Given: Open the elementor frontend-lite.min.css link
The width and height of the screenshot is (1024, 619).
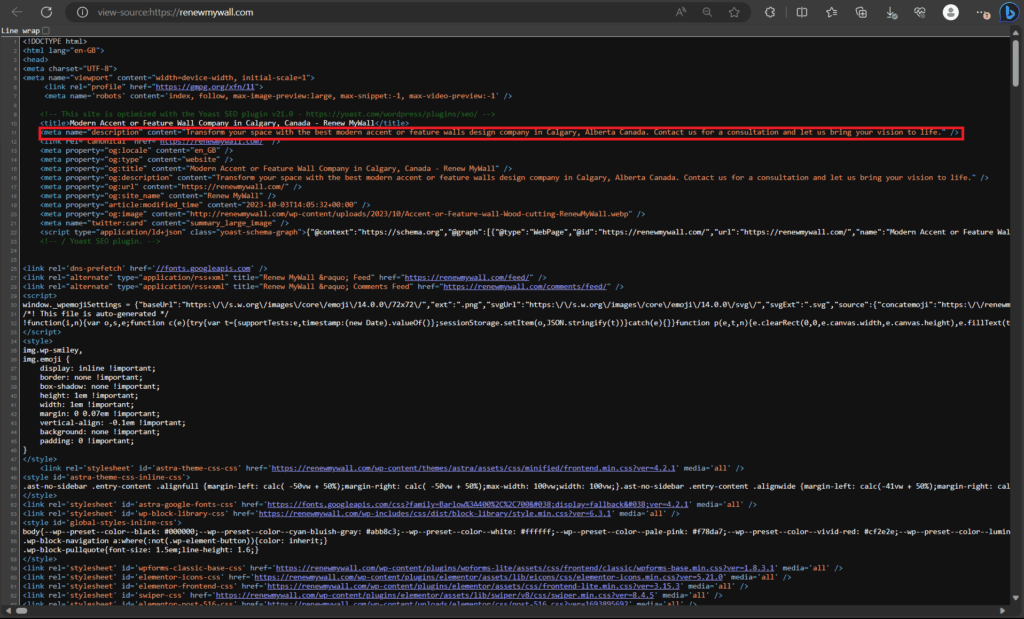Looking at the screenshot, I should pyautogui.click(x=473, y=586).
